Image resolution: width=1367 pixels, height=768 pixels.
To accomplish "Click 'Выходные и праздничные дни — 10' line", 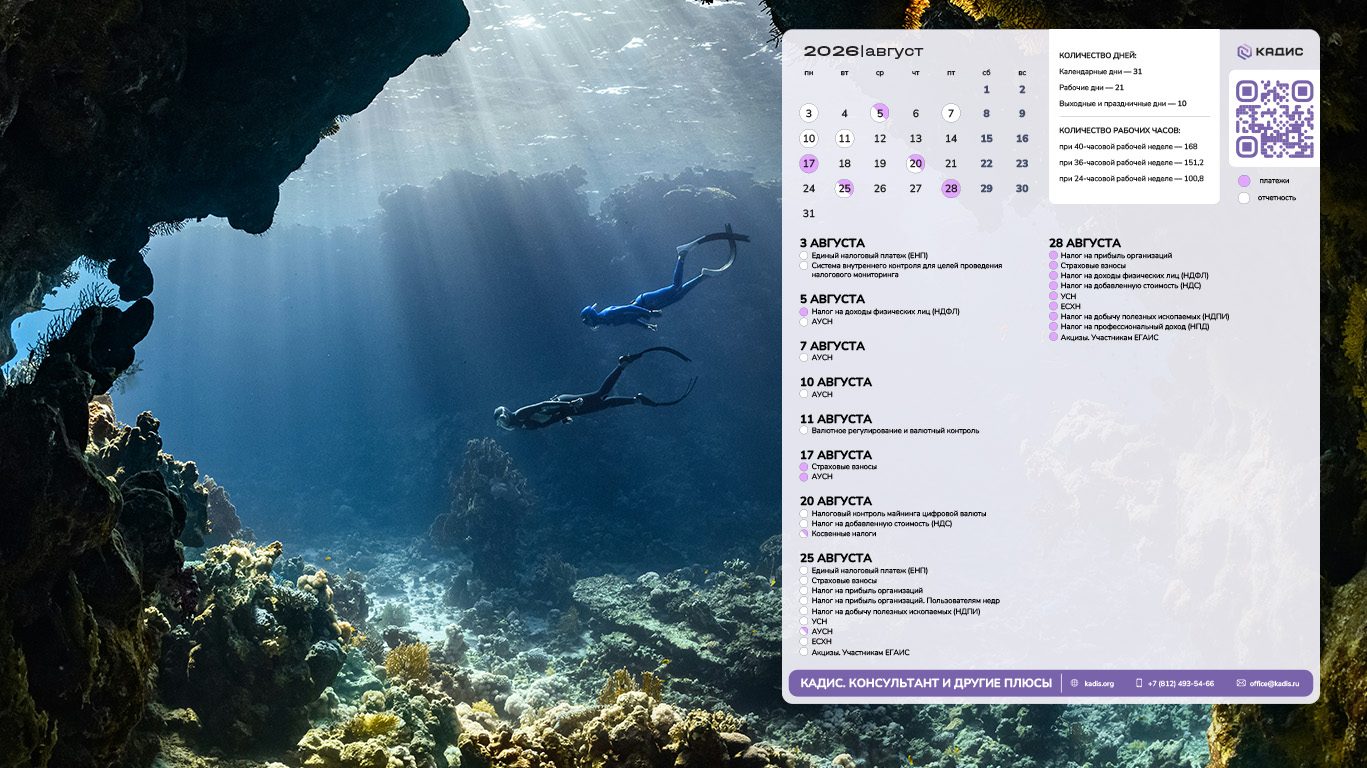I will (1123, 104).
